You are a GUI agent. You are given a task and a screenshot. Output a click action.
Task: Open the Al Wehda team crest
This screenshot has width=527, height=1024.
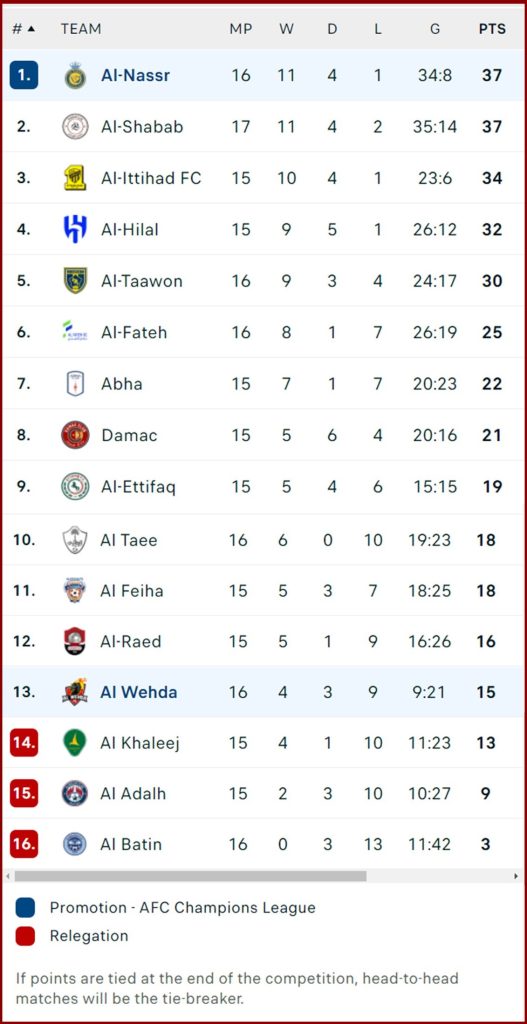click(74, 692)
